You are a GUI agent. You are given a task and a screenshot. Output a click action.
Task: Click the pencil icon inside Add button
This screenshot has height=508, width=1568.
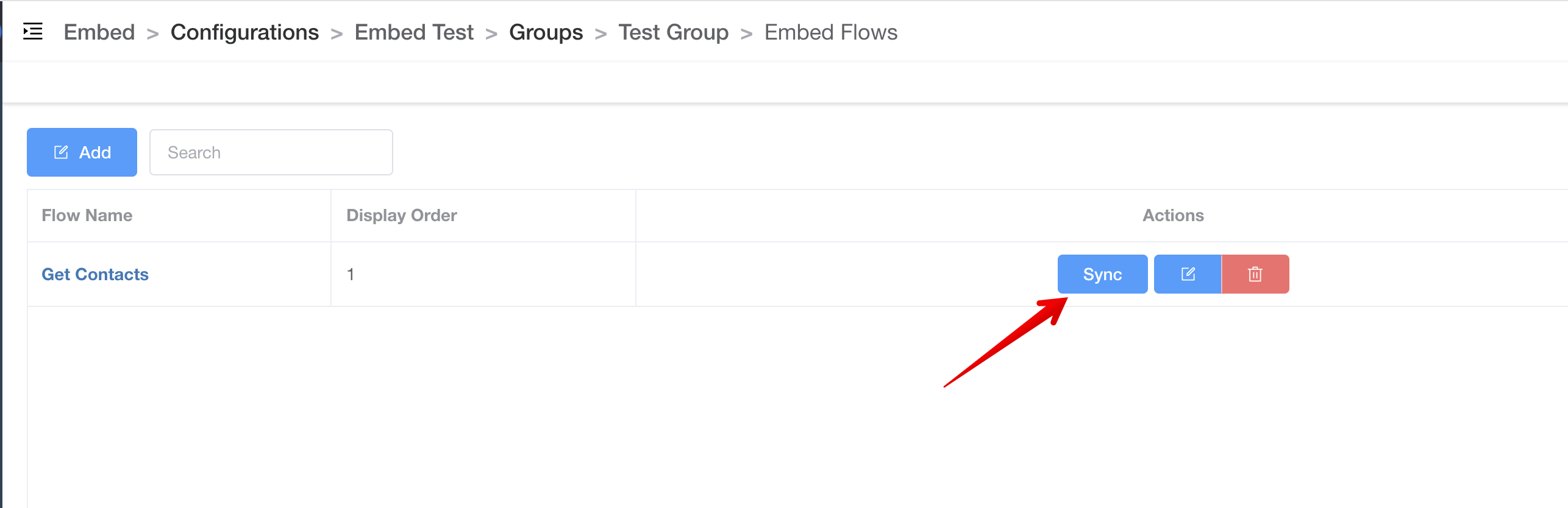(61, 152)
